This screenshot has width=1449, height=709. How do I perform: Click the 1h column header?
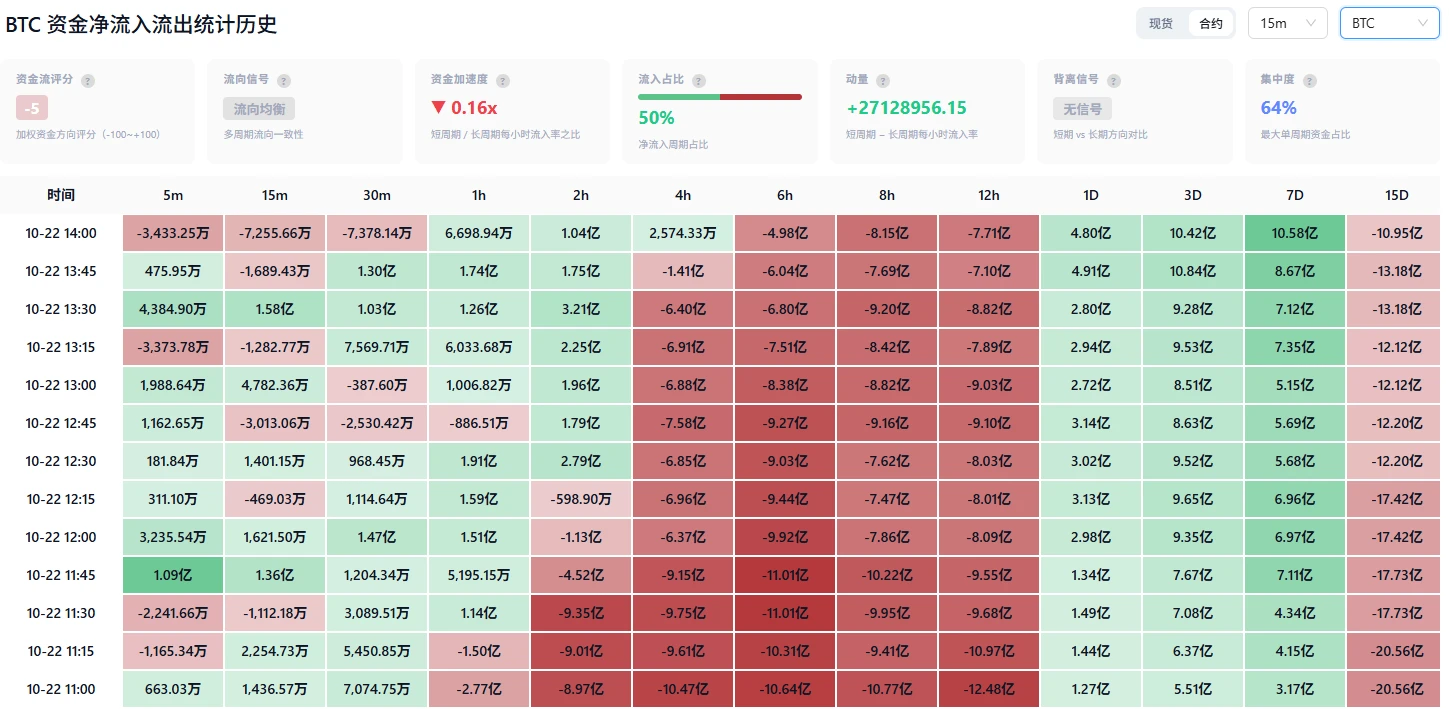pyautogui.click(x=479, y=195)
